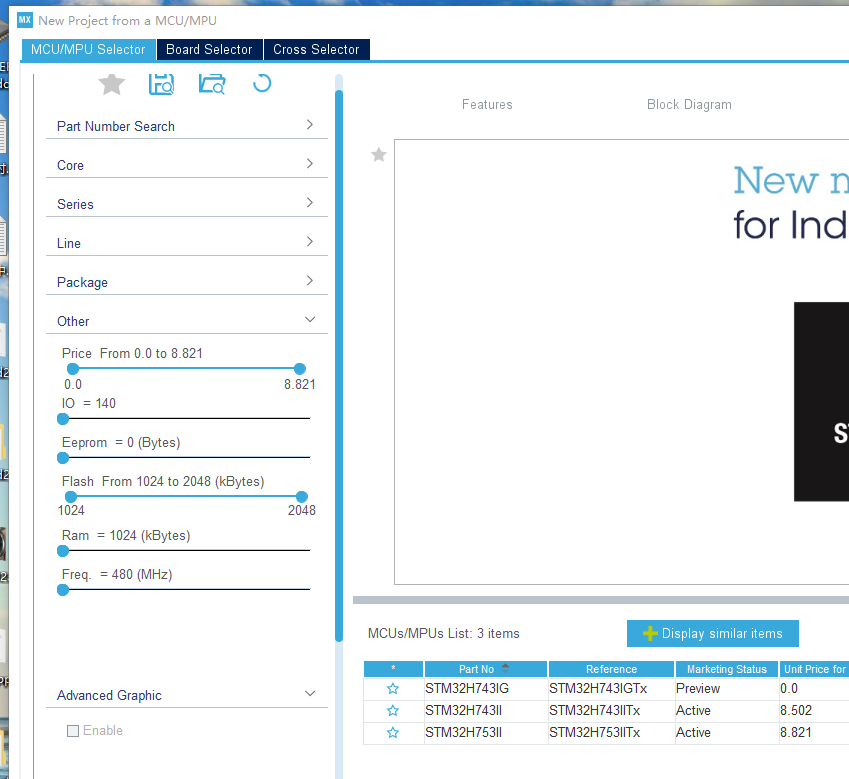Click the STM32H753IITx reference cell
Viewport: 849px width, 779px height.
[611, 732]
